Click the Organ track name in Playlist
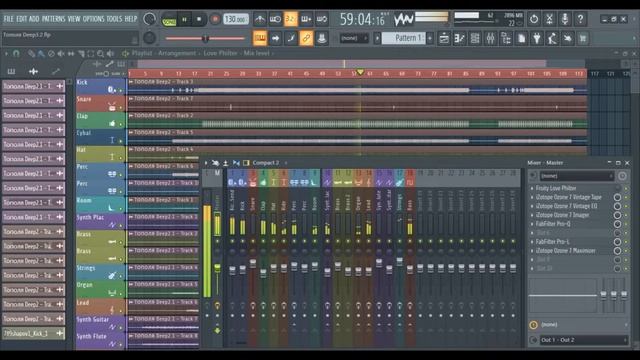 click(x=84, y=285)
